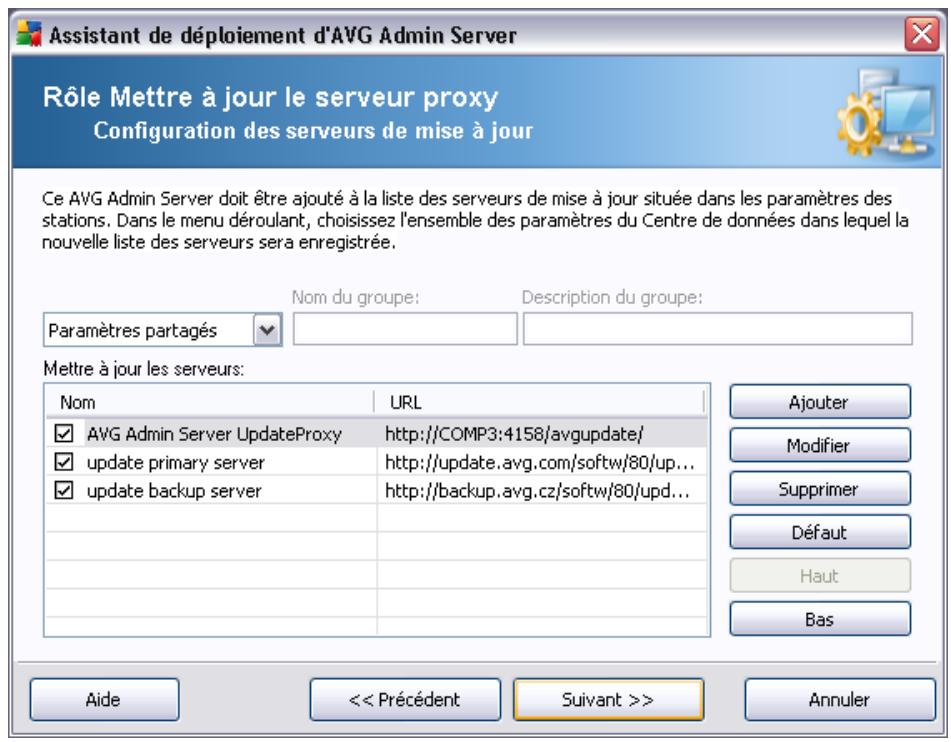Click the Bas button

[x=820, y=619]
